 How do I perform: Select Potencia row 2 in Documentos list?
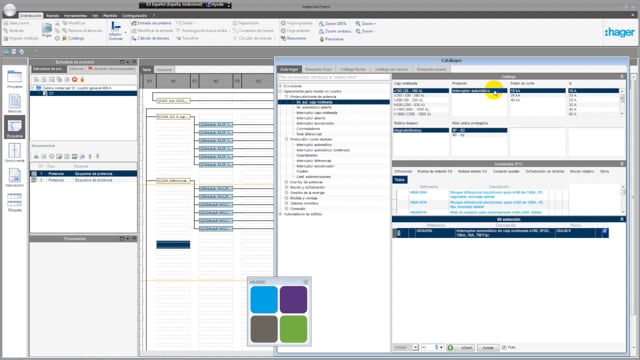tap(84, 180)
